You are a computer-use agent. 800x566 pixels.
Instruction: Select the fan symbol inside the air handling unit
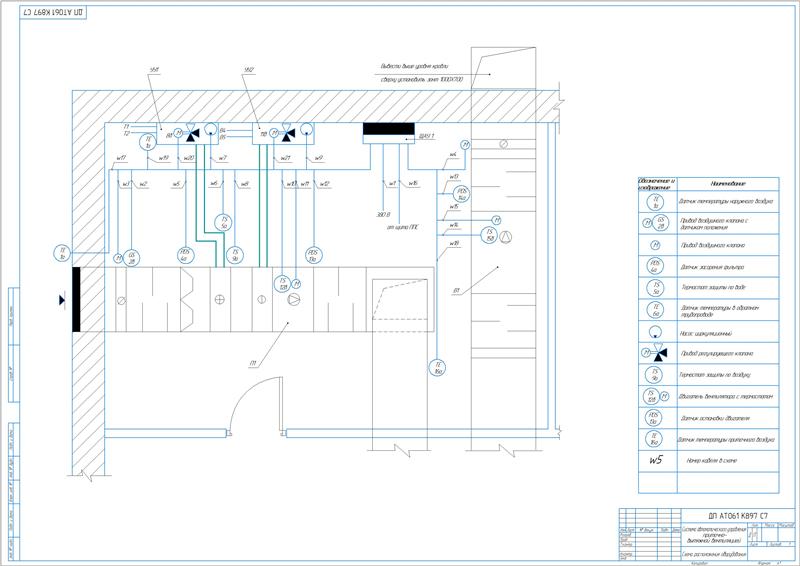tap(294, 300)
